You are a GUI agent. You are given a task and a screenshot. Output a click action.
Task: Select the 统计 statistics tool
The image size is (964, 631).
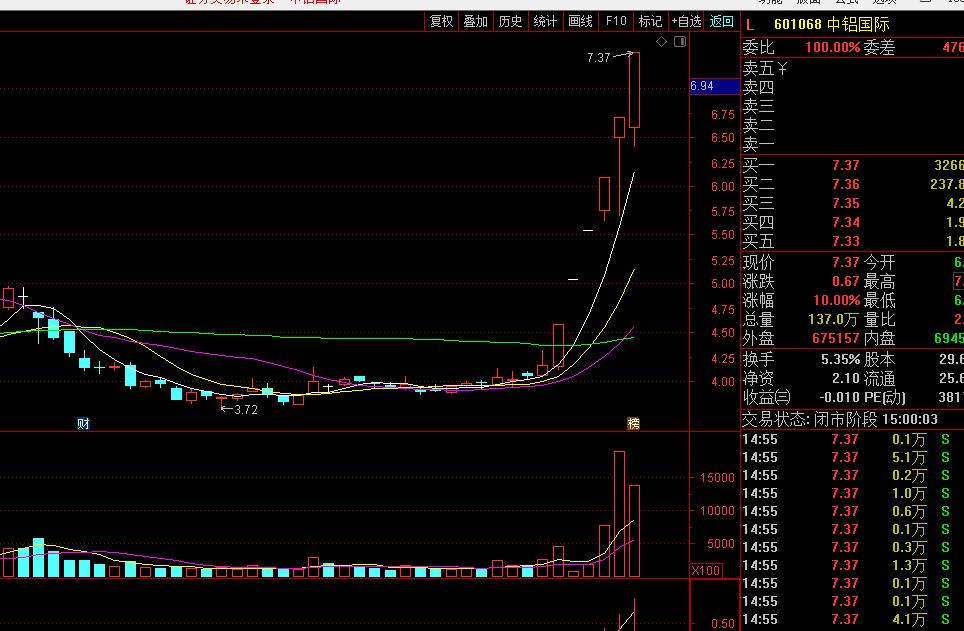(545, 22)
